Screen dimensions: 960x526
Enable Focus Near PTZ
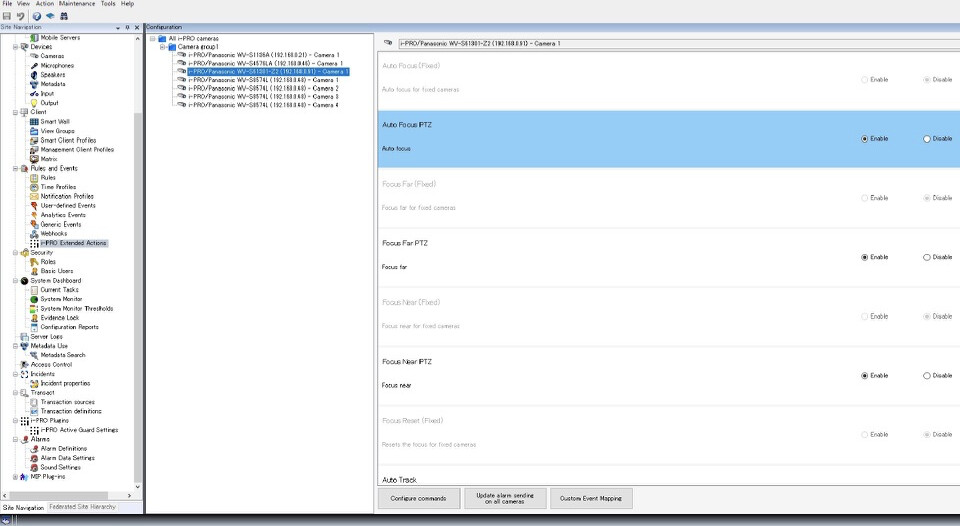(864, 375)
